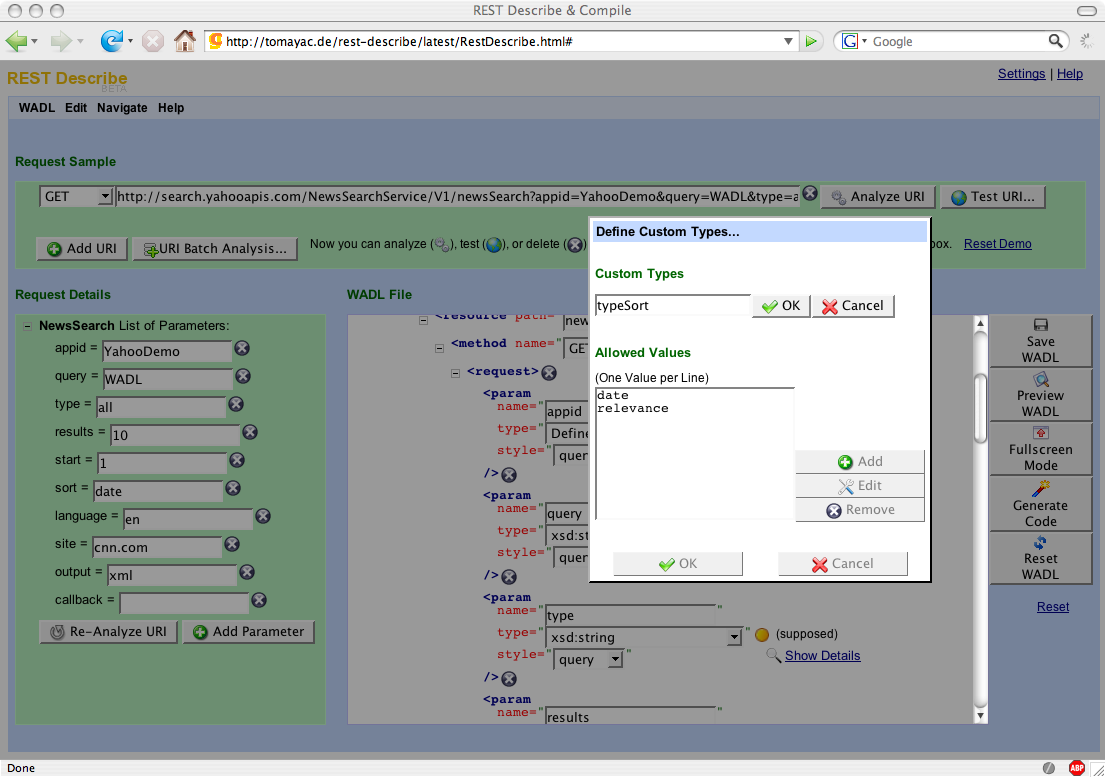Collapse the method node in the WADL tree
The image size is (1105, 777).
(x=439, y=348)
